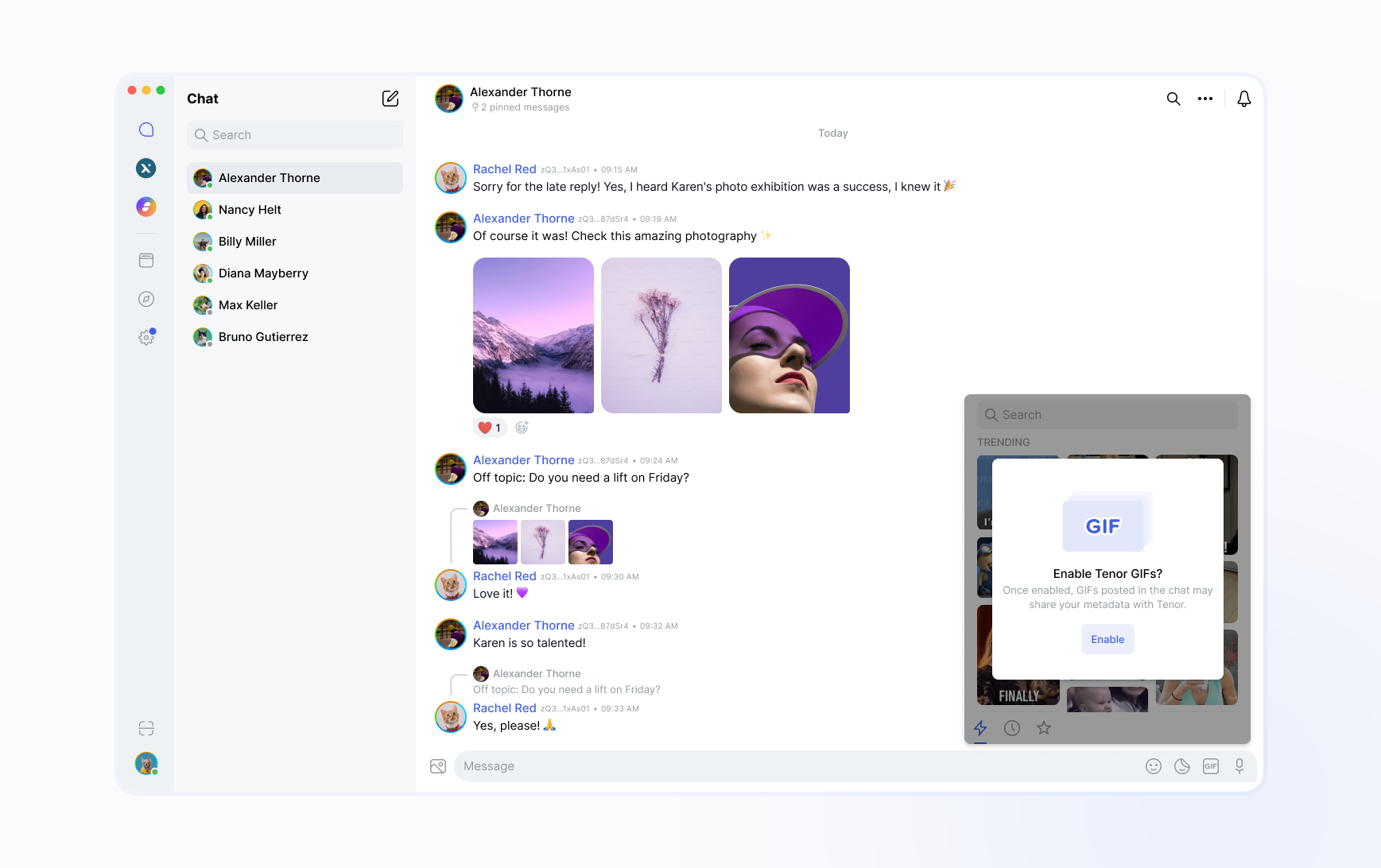Compose a new chat with pencil icon
Screen dimensions: 1381x868
390,99
